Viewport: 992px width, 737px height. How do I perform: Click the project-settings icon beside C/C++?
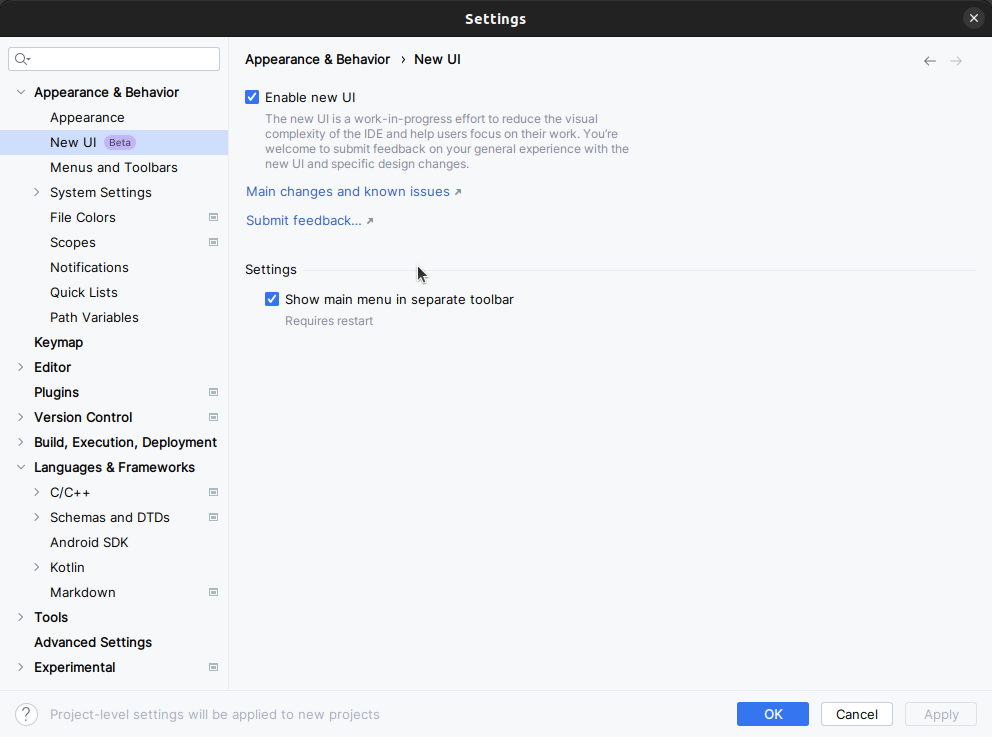[x=213, y=492]
